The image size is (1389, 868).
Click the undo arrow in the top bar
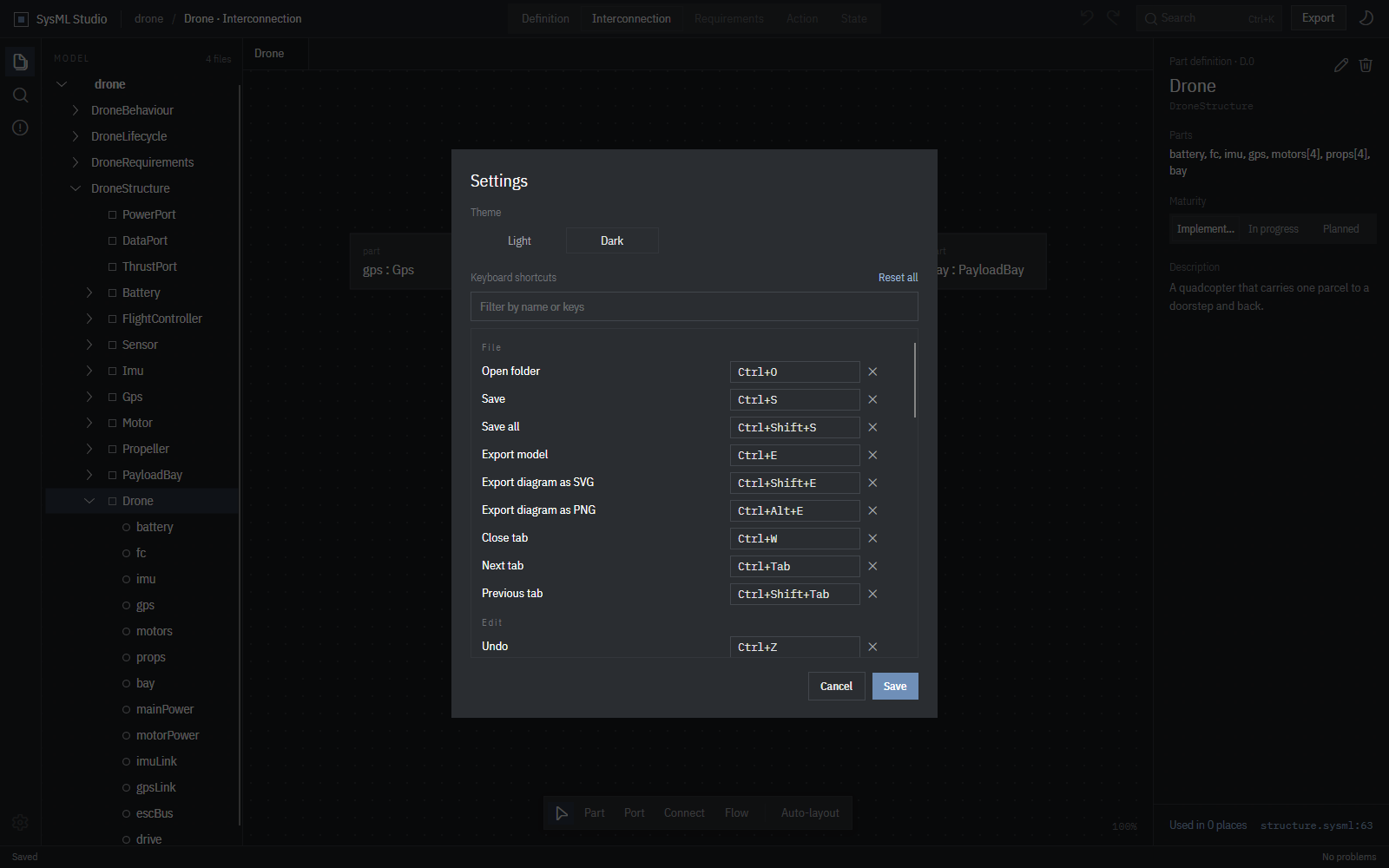1087,18
